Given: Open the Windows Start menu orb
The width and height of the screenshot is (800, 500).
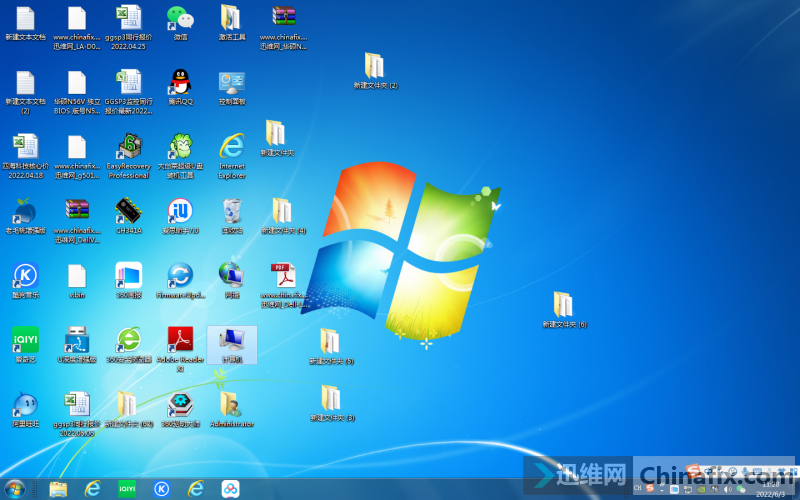Looking at the screenshot, I should [15, 489].
